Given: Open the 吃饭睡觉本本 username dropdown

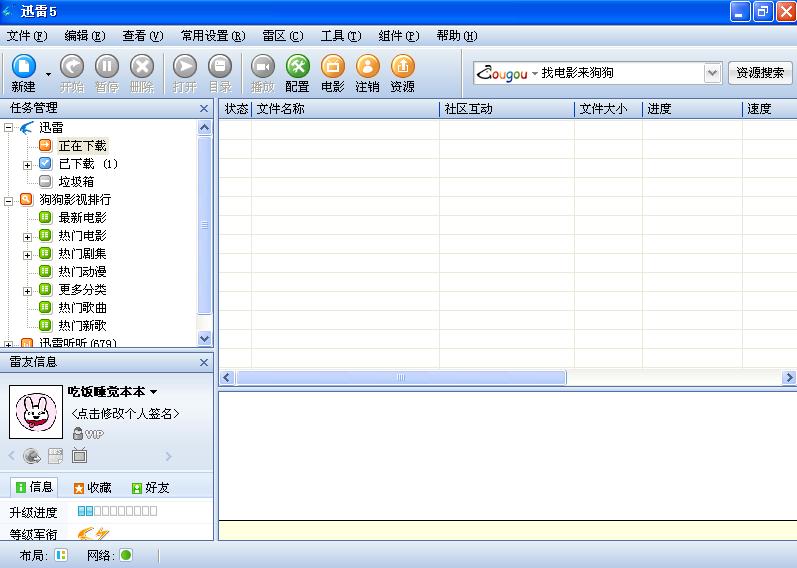Looking at the screenshot, I should (x=154, y=392).
